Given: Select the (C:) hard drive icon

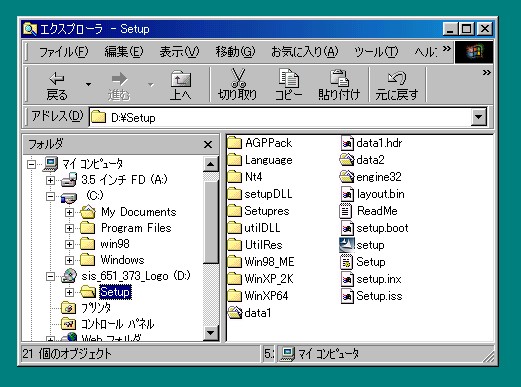Looking at the screenshot, I should tap(69, 197).
